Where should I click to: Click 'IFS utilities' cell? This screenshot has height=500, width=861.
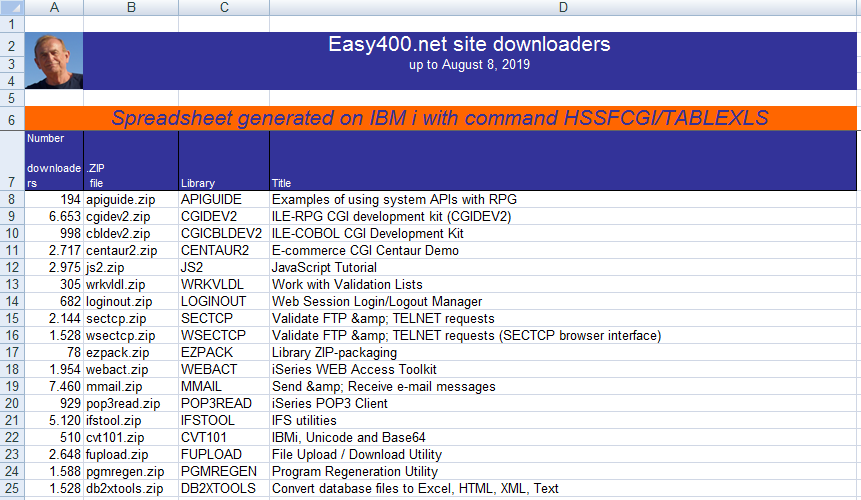point(563,420)
